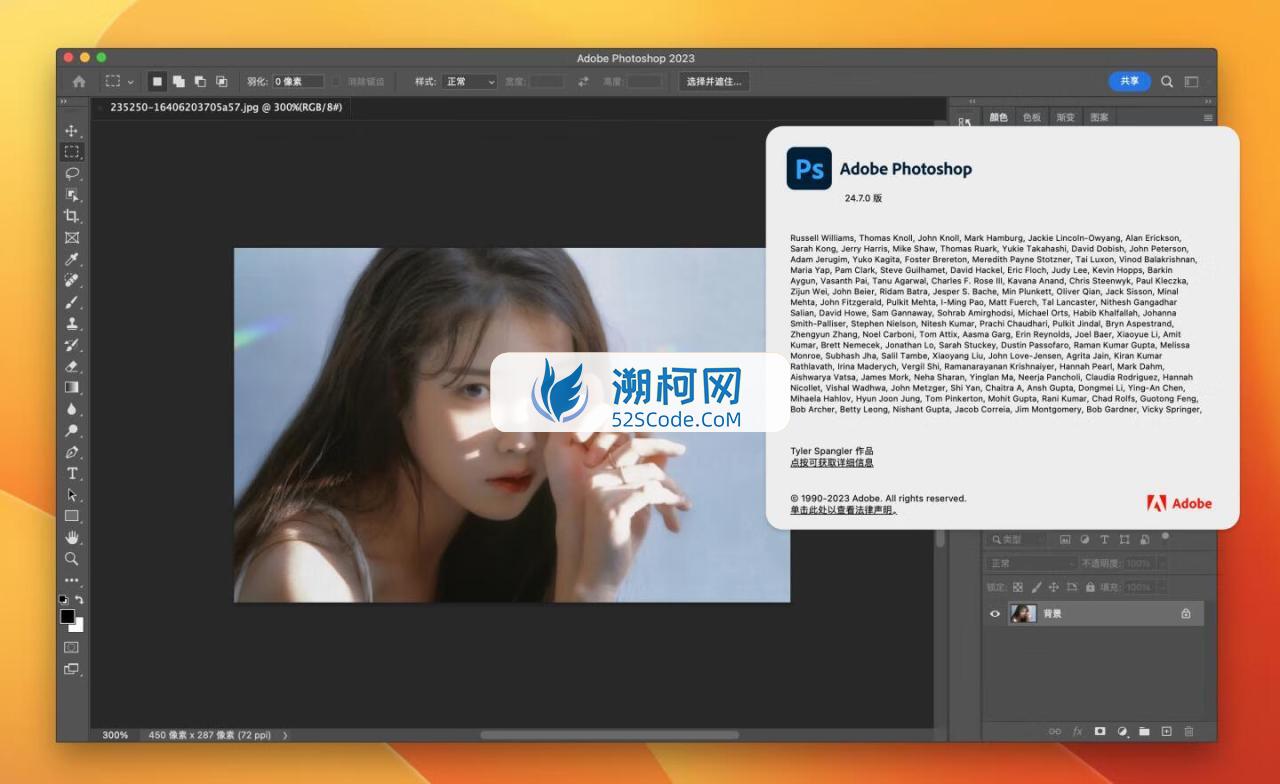Screen dimensions: 1280x784
Task: Switch to the 色板 swatches tab
Action: coord(1031,117)
